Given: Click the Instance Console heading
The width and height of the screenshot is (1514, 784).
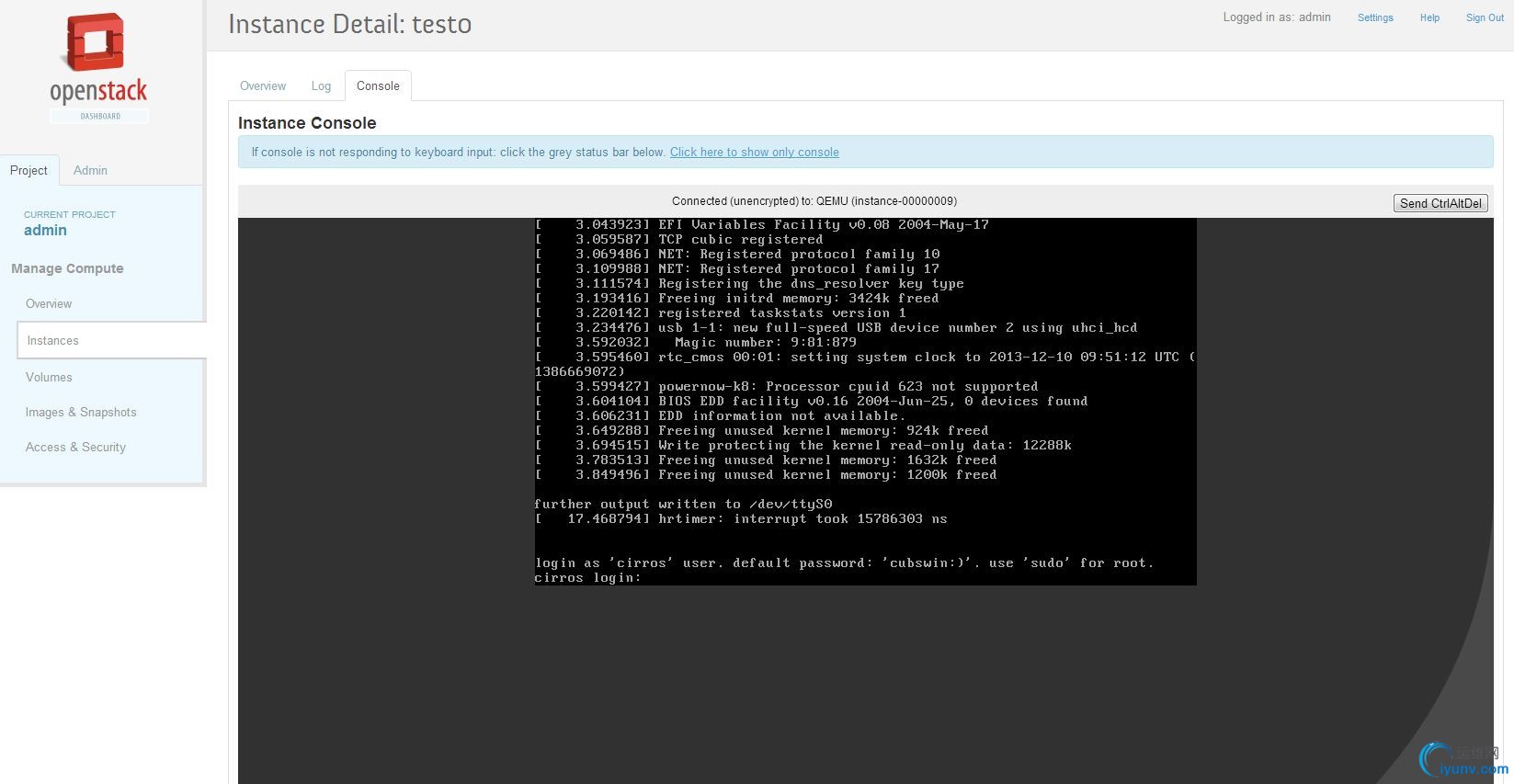Looking at the screenshot, I should (x=307, y=123).
